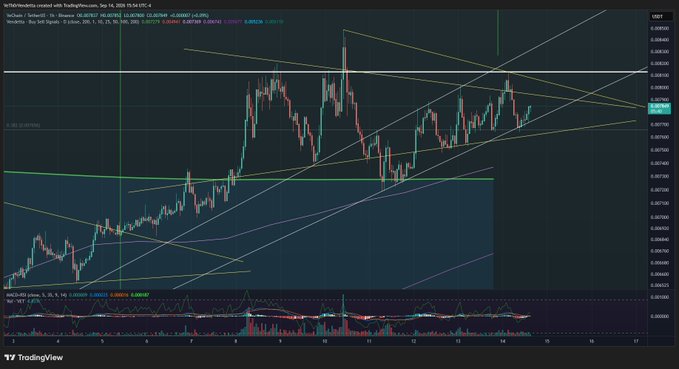Screen dimensions: 679x369
Task: Click date 12 on the time axis
Action: click(414, 341)
